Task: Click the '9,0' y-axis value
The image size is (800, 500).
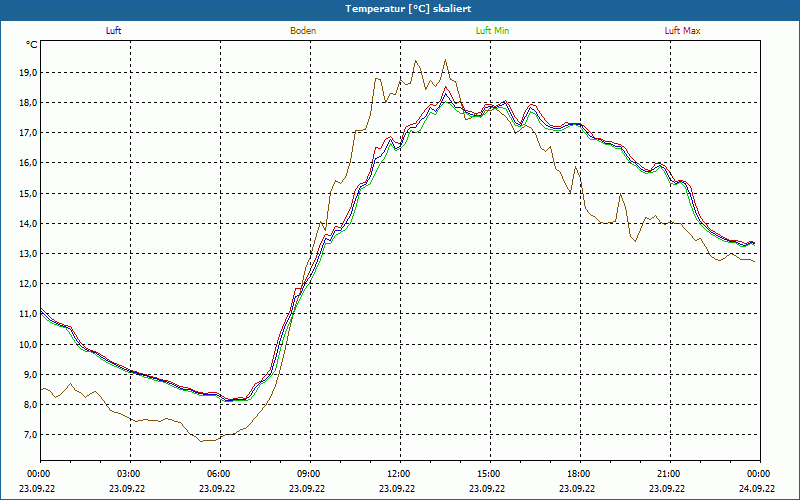Action: (31, 374)
